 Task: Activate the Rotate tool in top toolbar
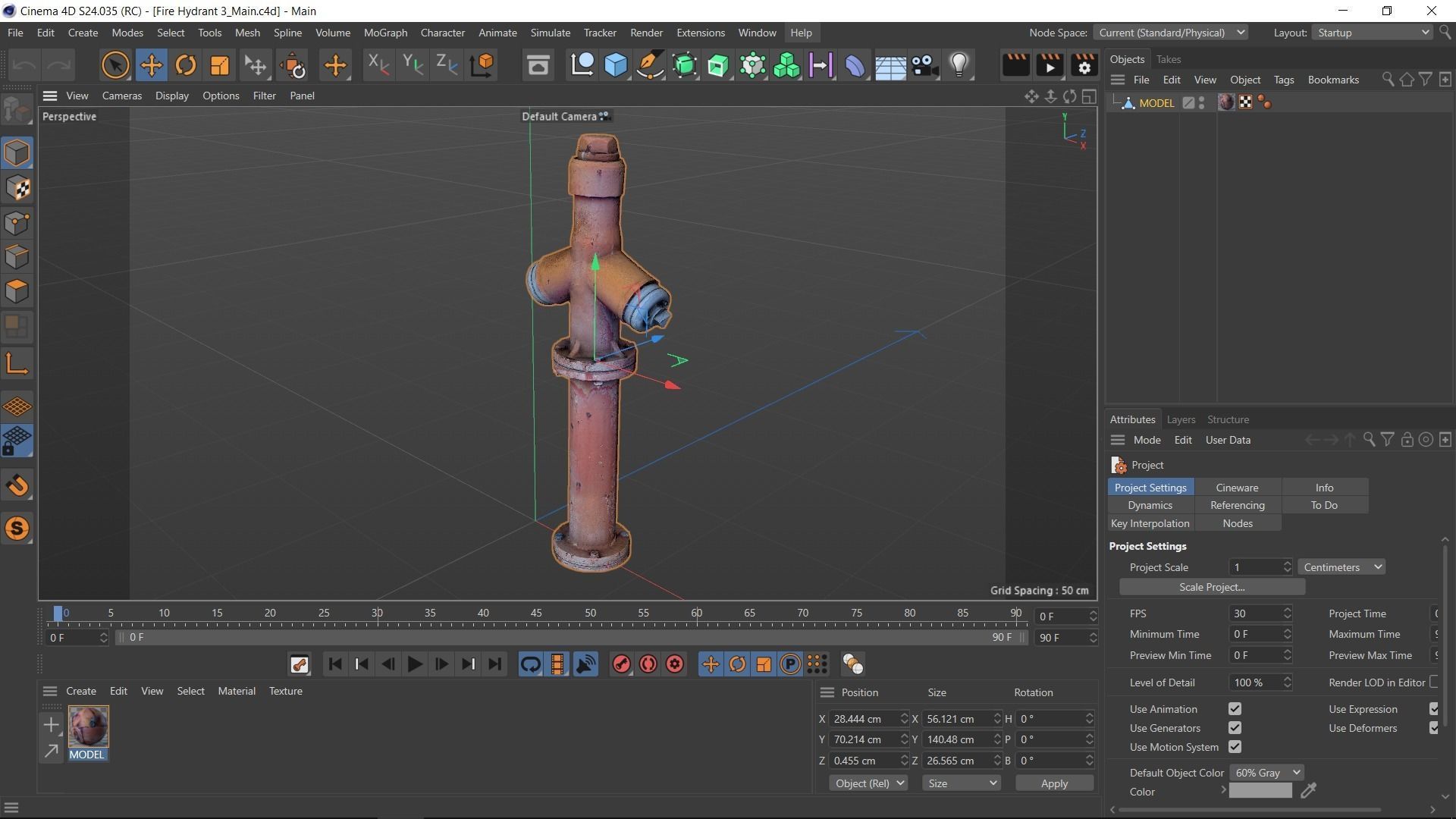[x=185, y=65]
